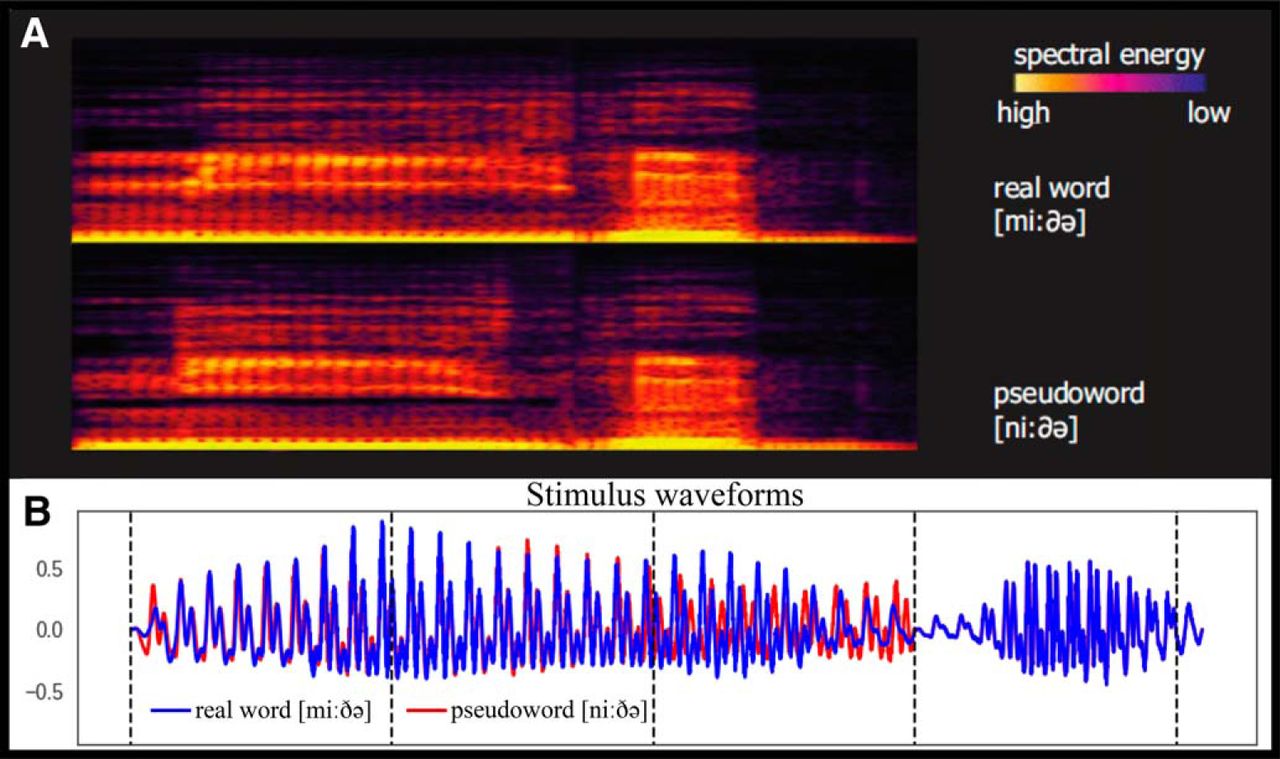Screen dimensions: 1280x759
Task: Click the lower pseudoword spectrogram
Action: click(494, 350)
